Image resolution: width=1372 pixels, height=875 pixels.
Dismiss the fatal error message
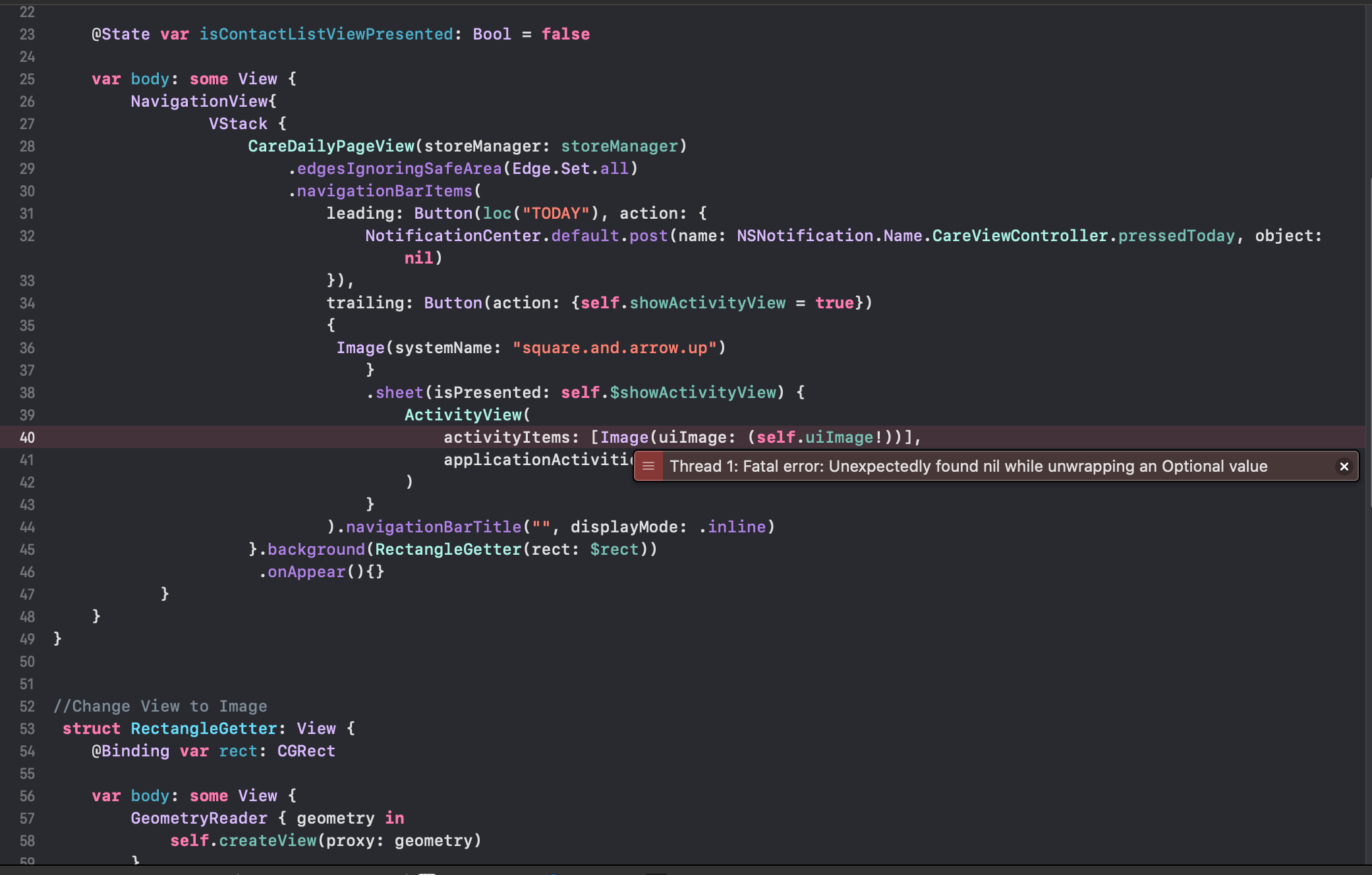pos(1344,466)
